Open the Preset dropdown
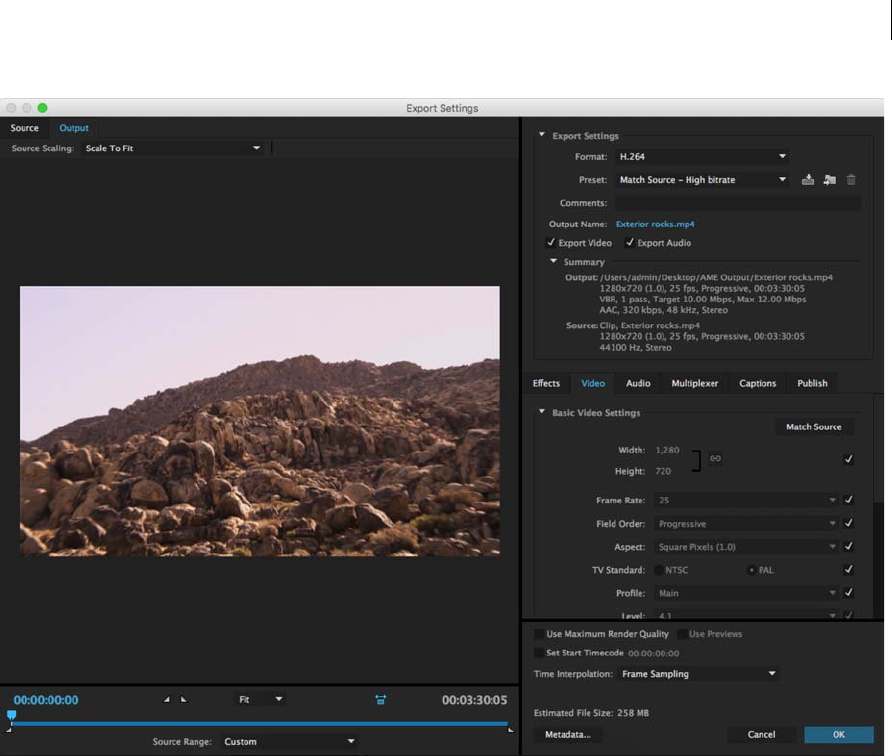This screenshot has height=756, width=892. pyautogui.click(x=702, y=180)
